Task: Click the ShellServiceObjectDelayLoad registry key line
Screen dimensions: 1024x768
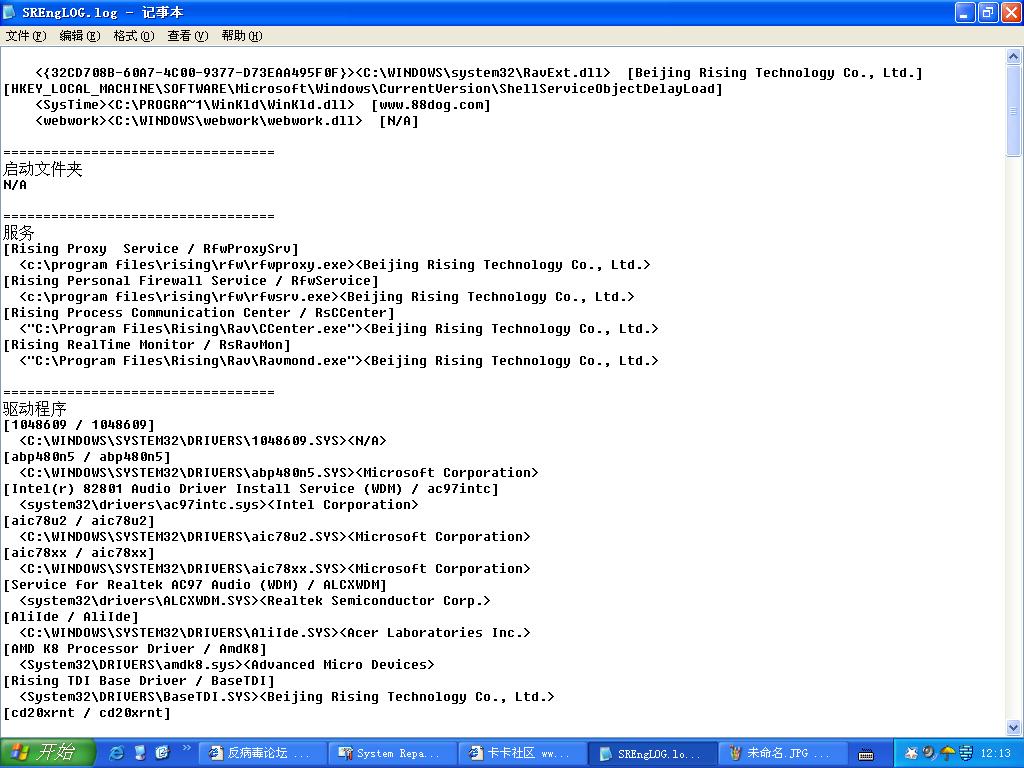Action: point(363,89)
